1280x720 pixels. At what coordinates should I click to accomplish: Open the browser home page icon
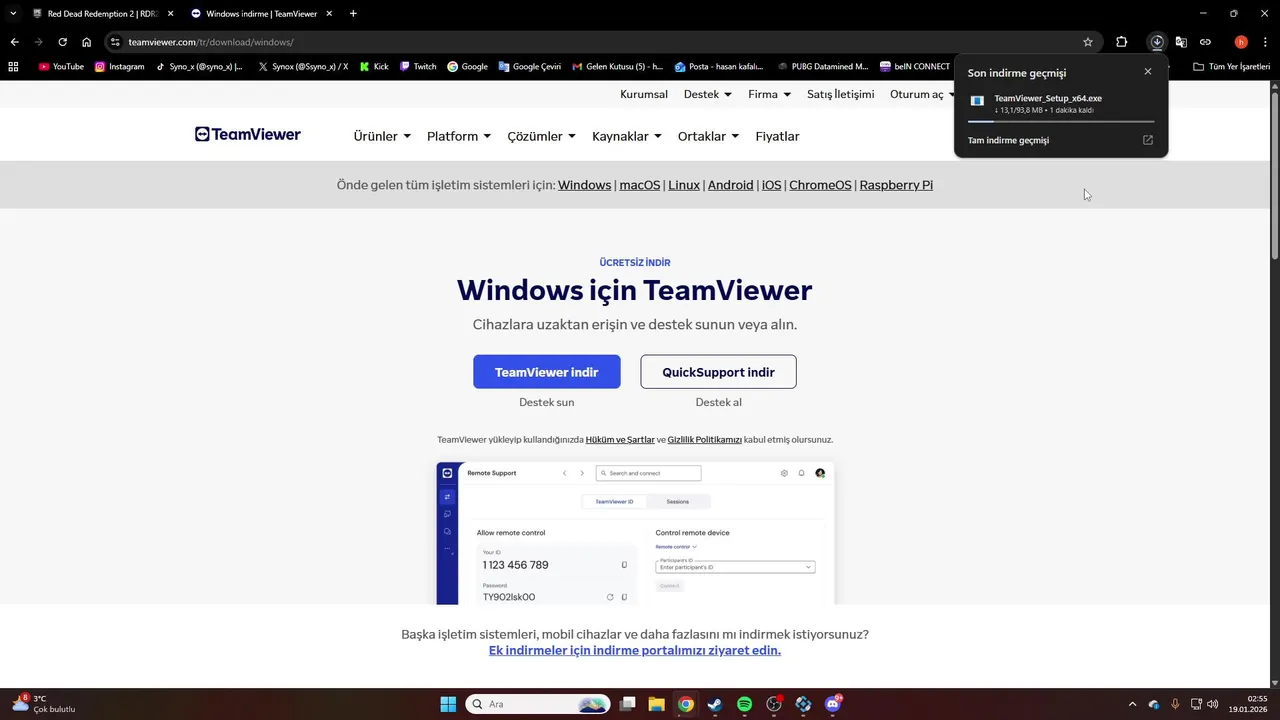coord(87,42)
